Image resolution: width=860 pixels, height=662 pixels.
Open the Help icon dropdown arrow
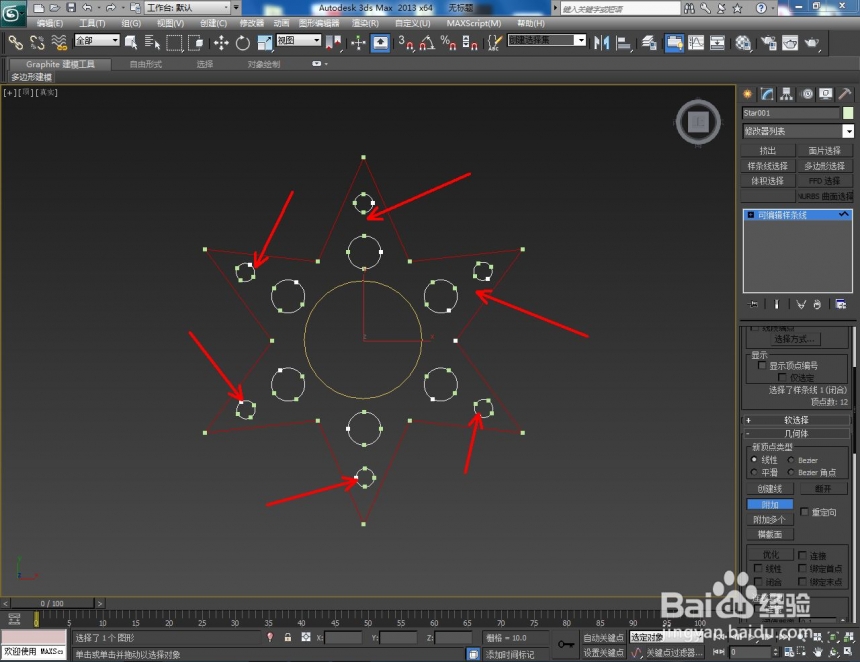[772, 8]
